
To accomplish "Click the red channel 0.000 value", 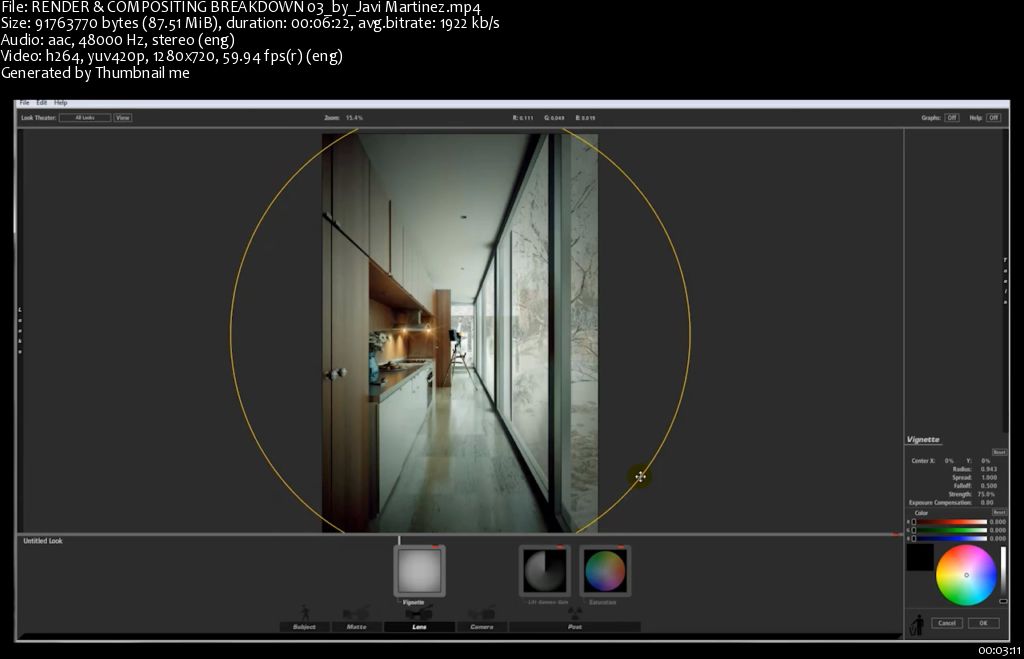I will click(998, 522).
